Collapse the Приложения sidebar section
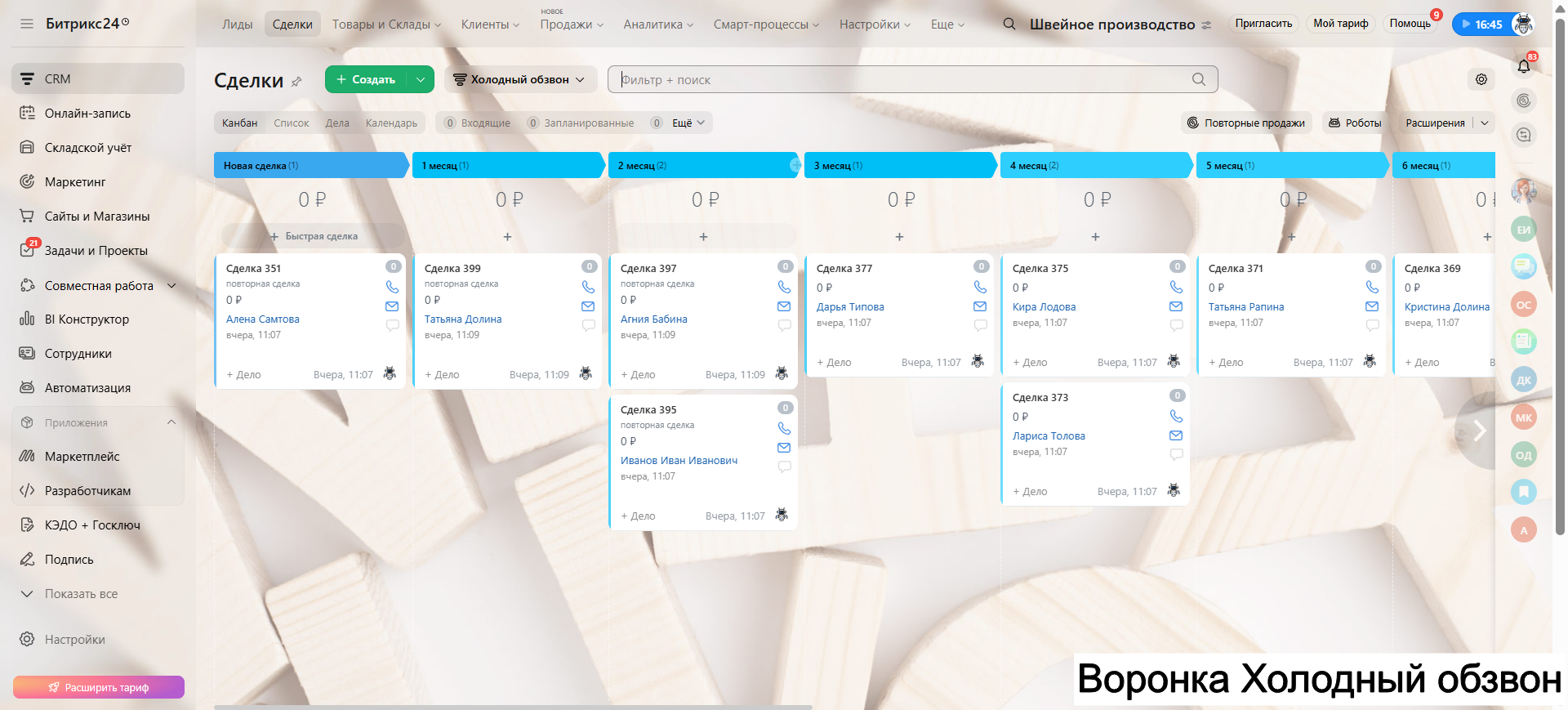Screen dimensions: 1568x710 [171, 422]
